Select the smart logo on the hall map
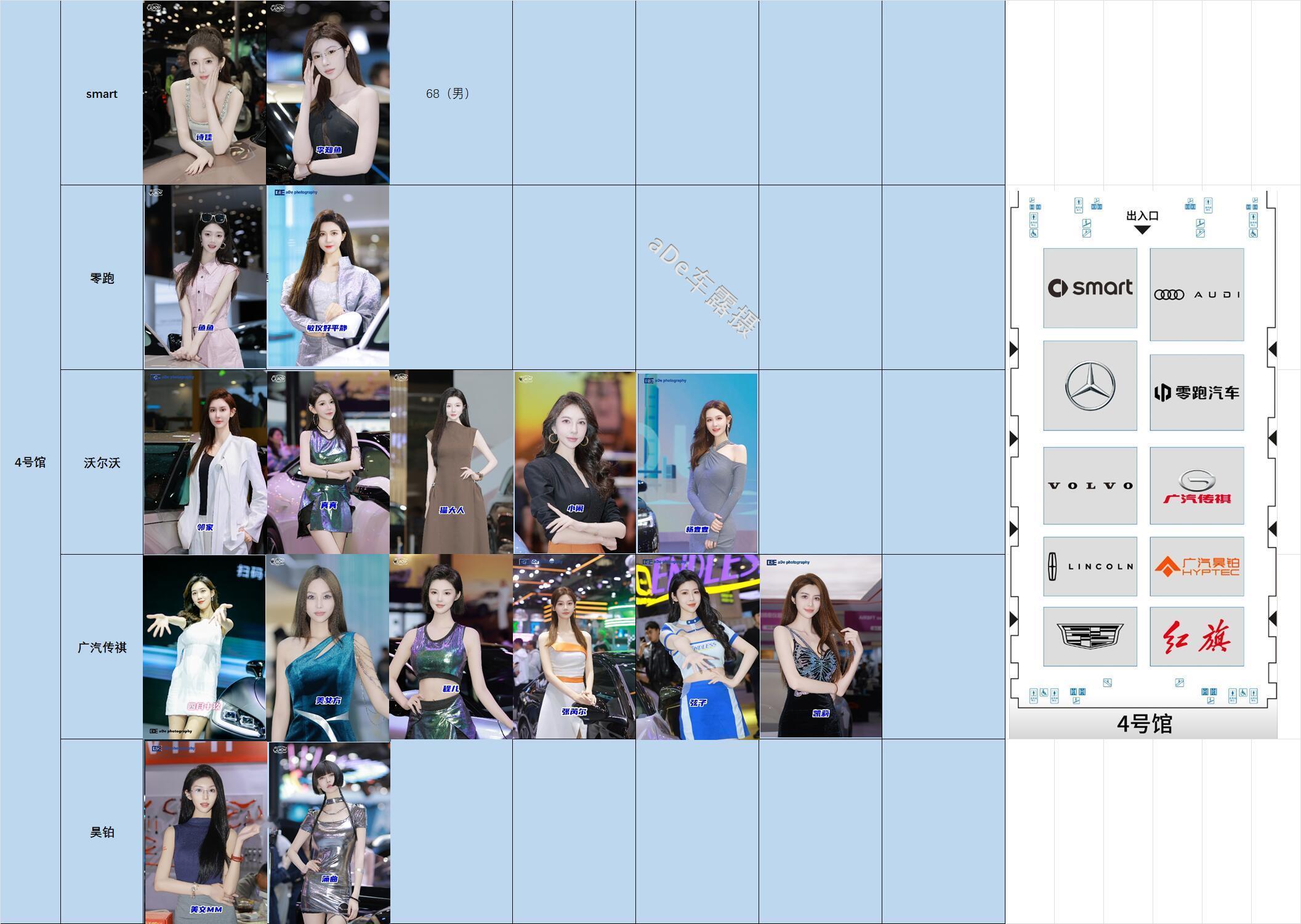 coord(1090,288)
